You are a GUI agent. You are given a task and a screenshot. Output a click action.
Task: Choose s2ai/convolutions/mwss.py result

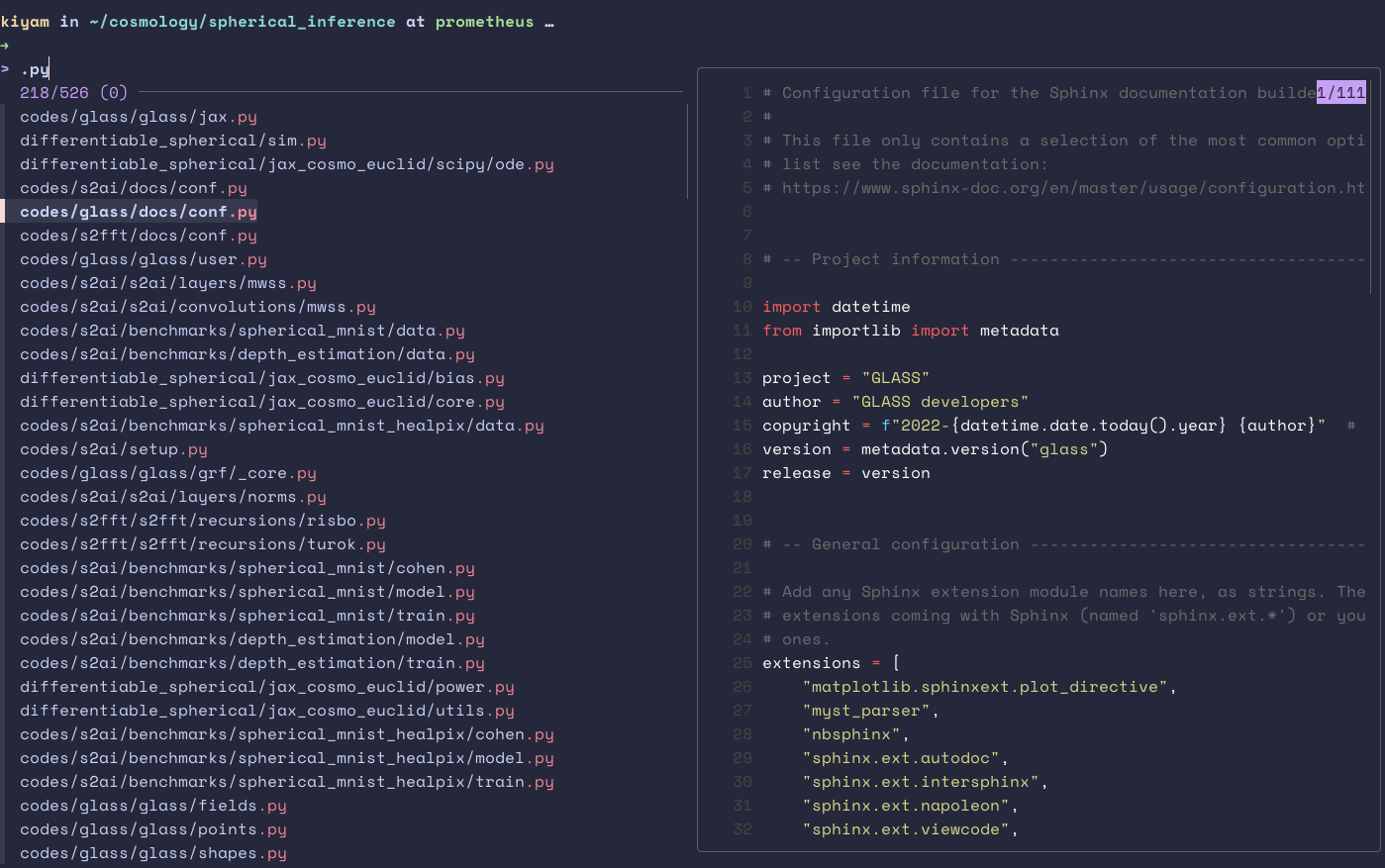198,307
